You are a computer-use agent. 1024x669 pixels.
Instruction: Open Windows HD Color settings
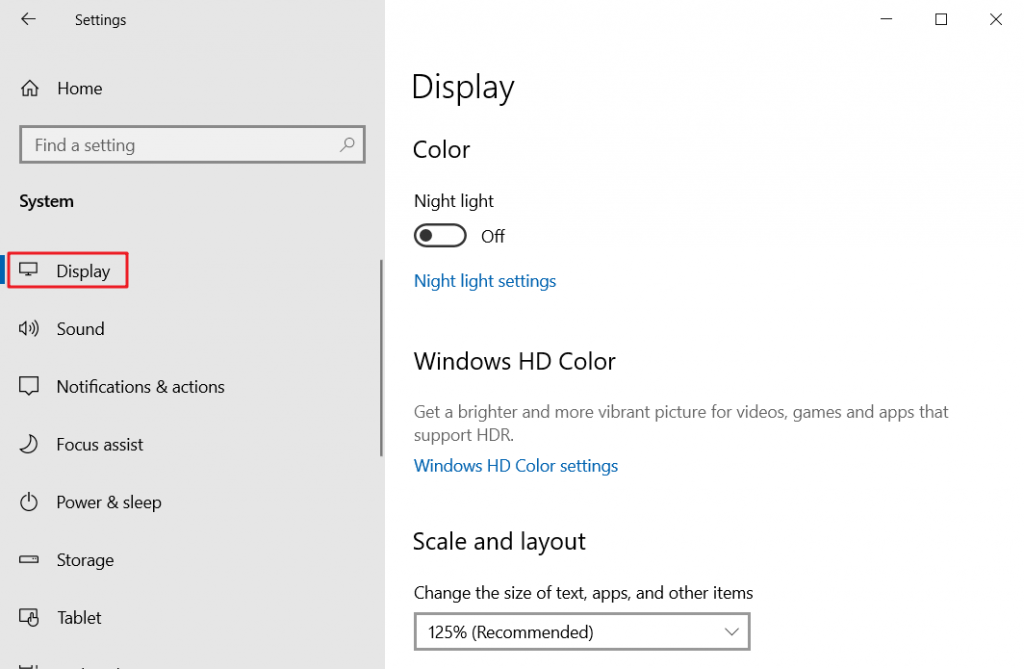click(x=516, y=465)
